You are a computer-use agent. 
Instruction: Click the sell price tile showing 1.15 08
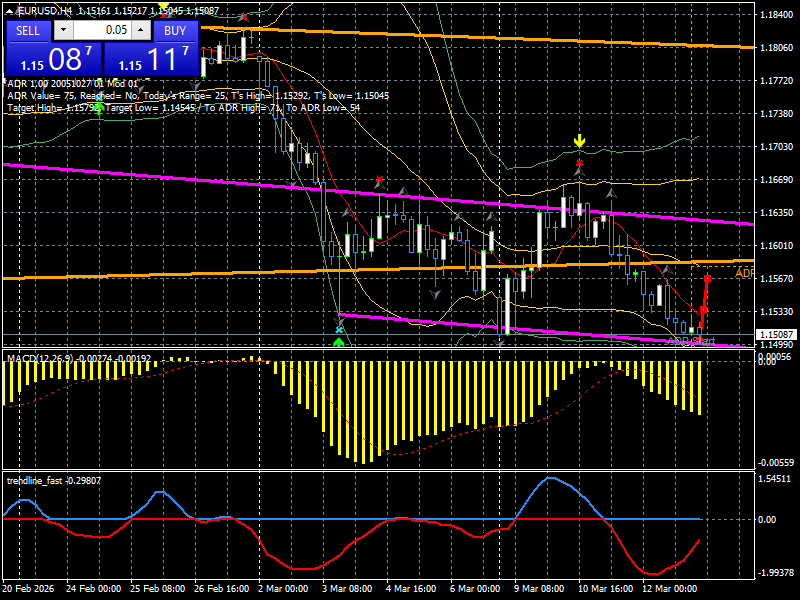(54, 59)
